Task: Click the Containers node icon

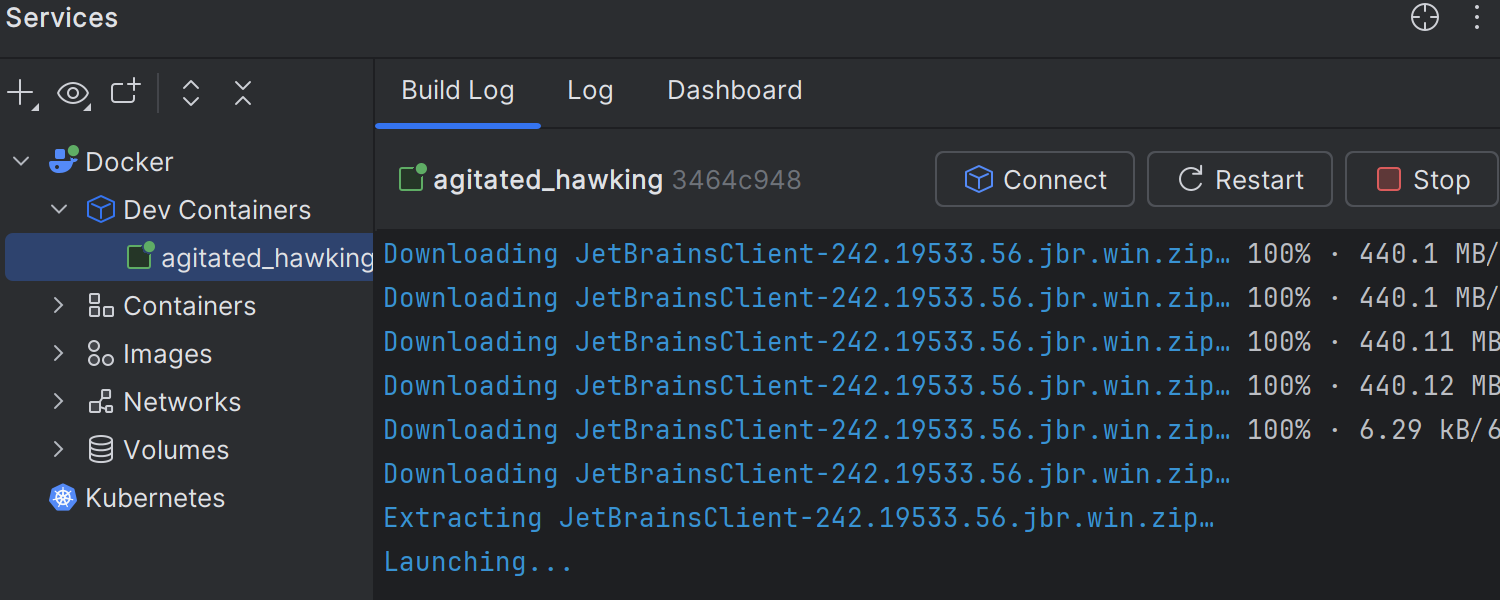Action: [x=101, y=306]
